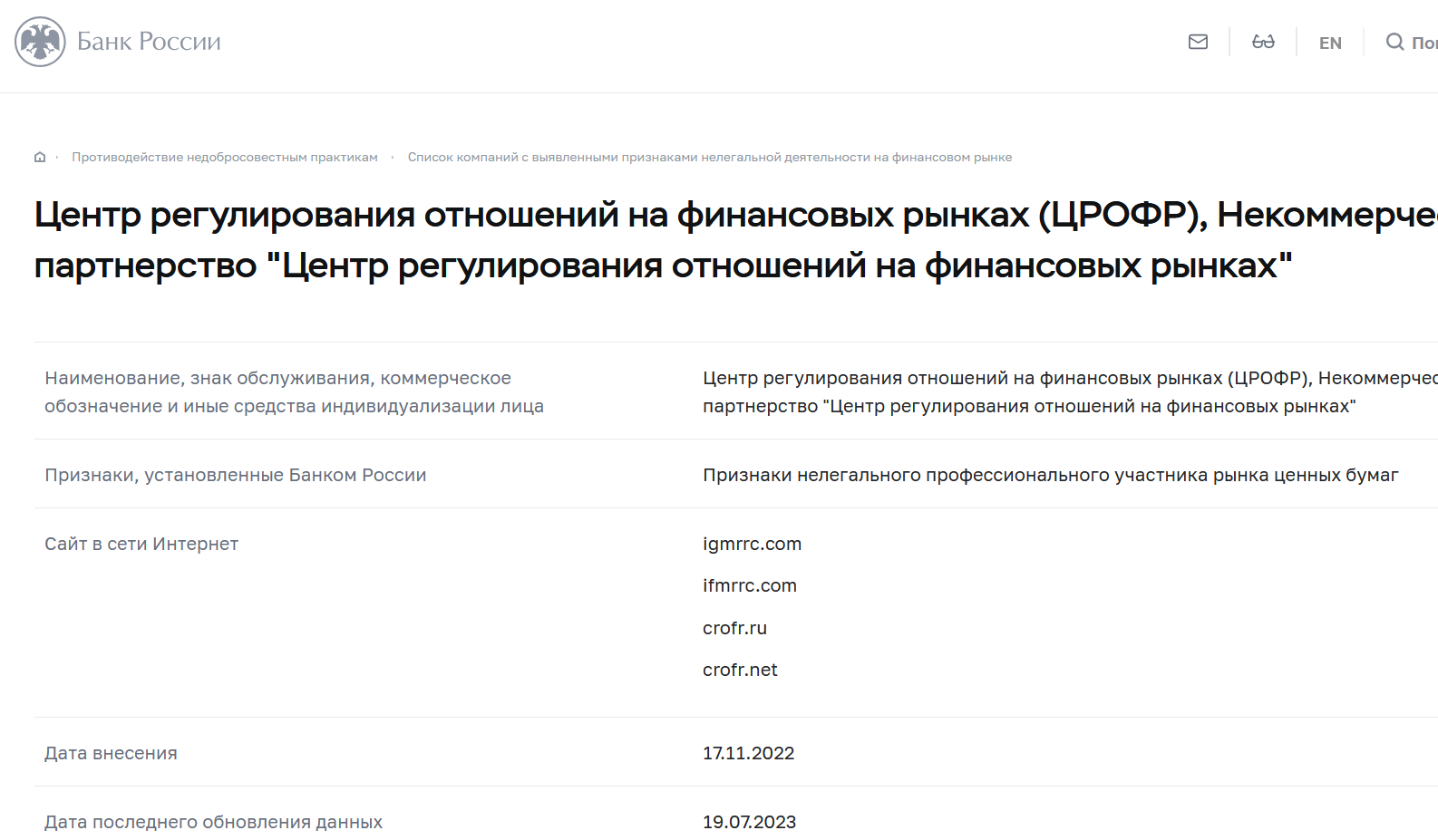Open the mail envelope icon in header
Screen dimensions: 1438x840
[x=1198, y=42]
